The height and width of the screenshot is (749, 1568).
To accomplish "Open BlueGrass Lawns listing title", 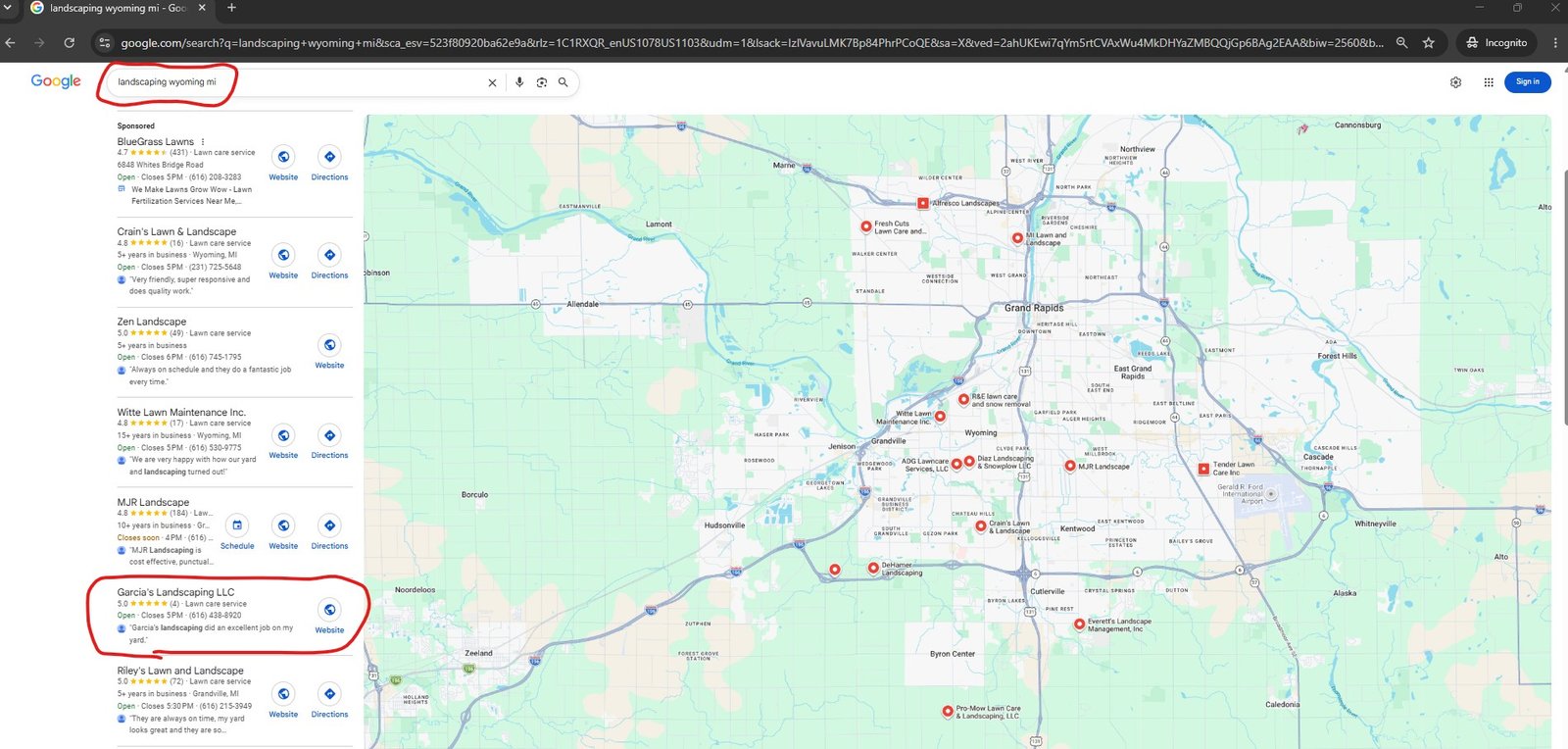I will (x=156, y=142).
